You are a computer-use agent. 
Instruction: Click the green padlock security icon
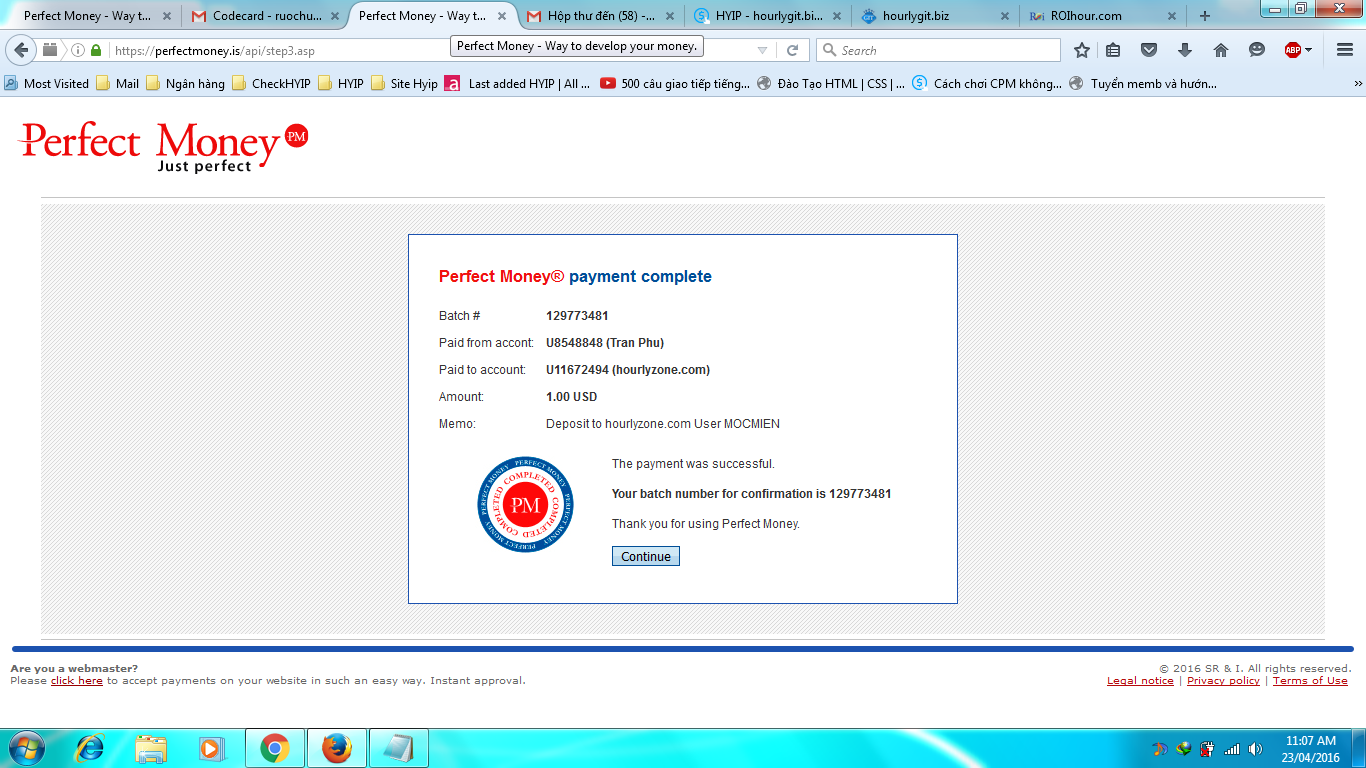(x=96, y=50)
